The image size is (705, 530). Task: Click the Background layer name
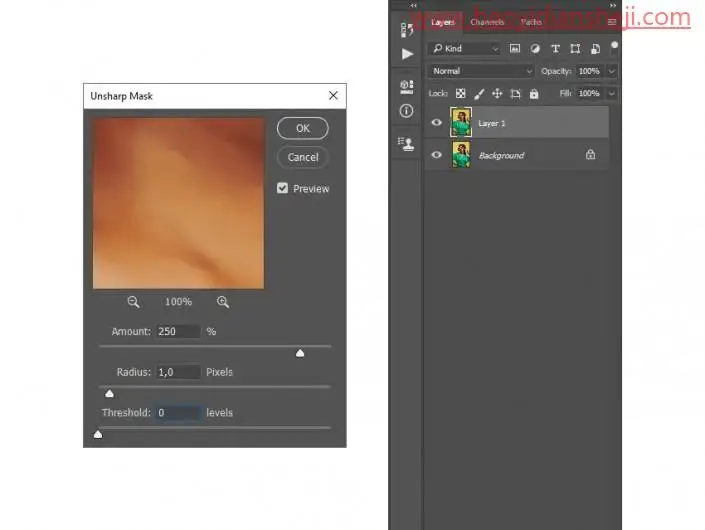(501, 156)
